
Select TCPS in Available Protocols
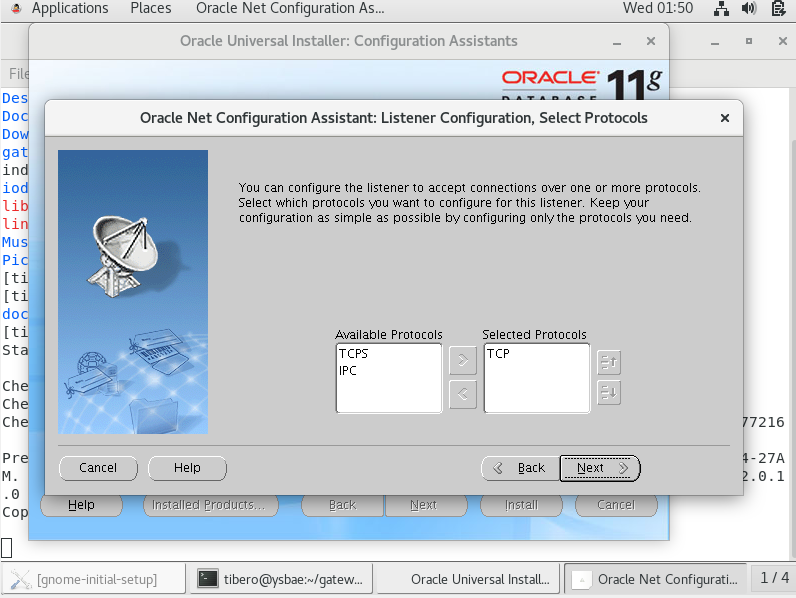353,354
